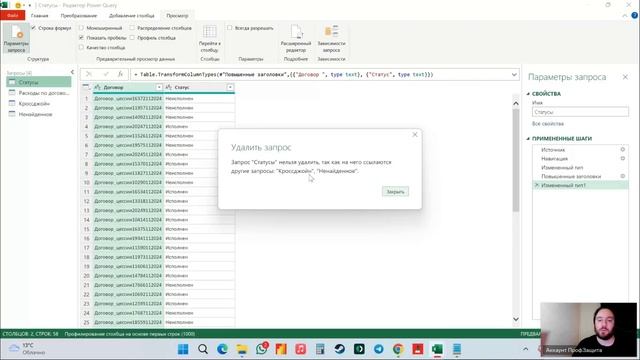
Task: Open gear settings for Источник step
Action: [x=622, y=149]
